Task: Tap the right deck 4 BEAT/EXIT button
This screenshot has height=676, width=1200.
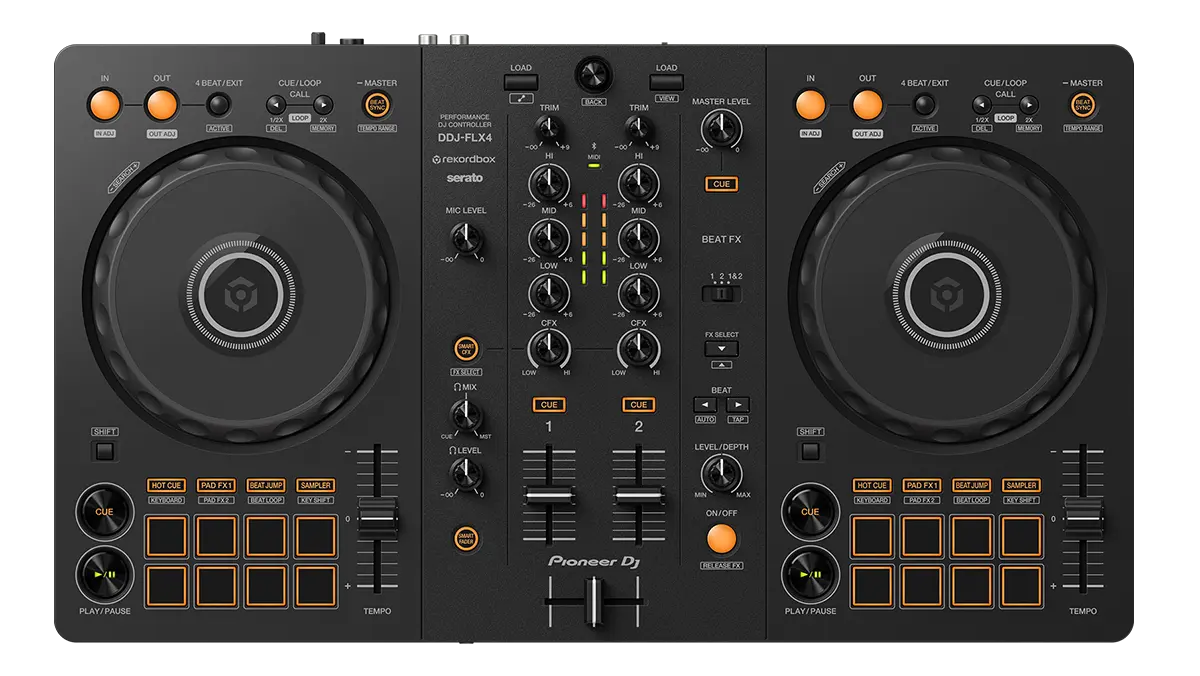Action: coord(925,104)
